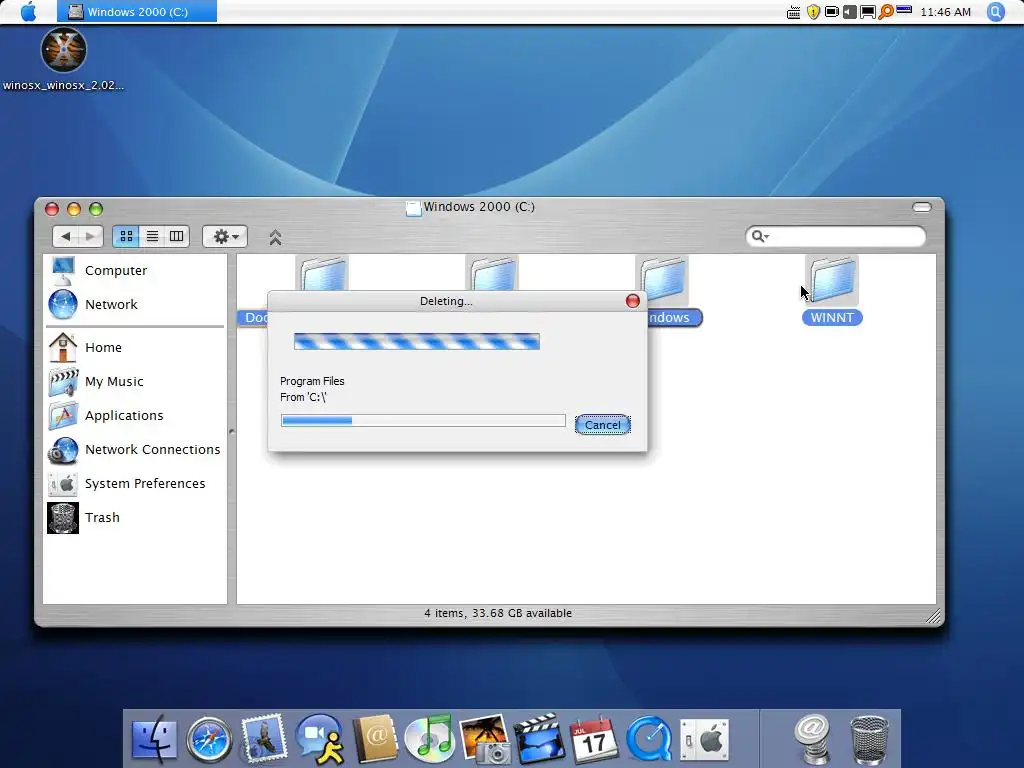The image size is (1024, 768).
Task: Launch iTunes from the dock
Action: pos(429,739)
